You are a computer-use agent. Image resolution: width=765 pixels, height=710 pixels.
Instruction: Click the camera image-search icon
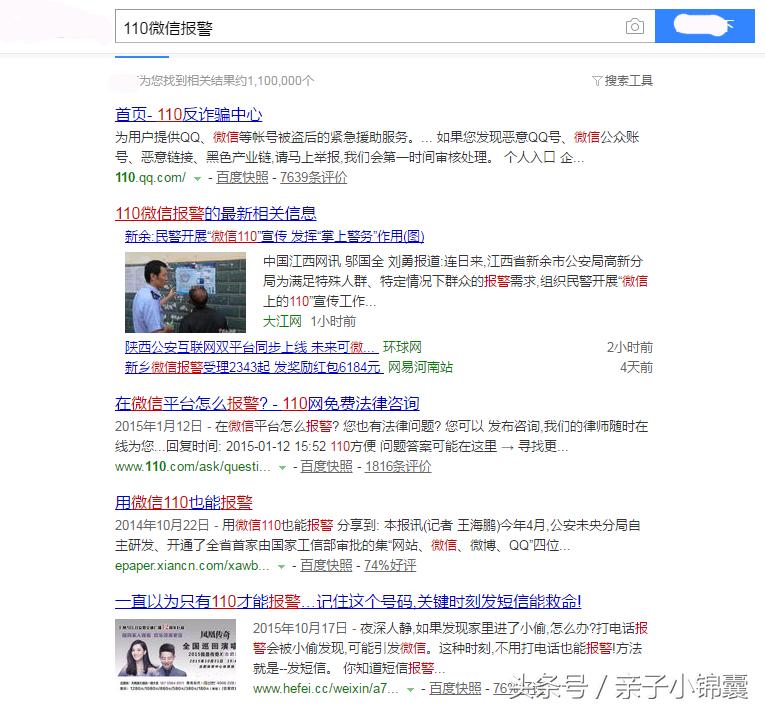[634, 26]
